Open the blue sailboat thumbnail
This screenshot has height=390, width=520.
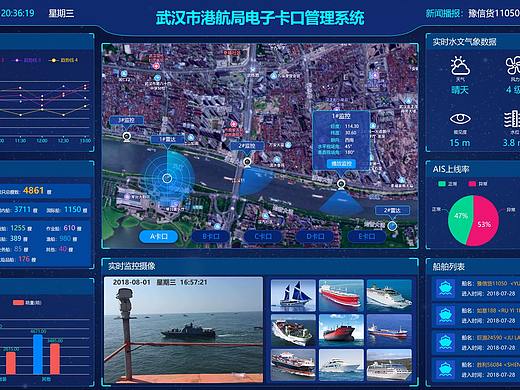pos(293,295)
